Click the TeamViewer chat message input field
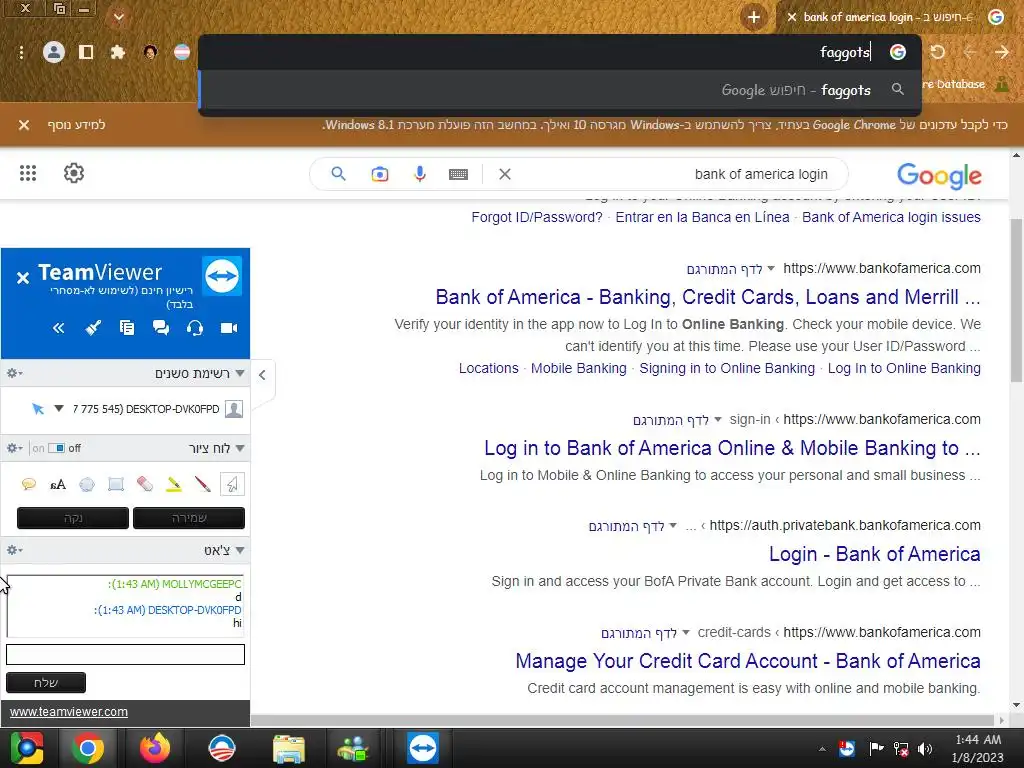 point(125,654)
